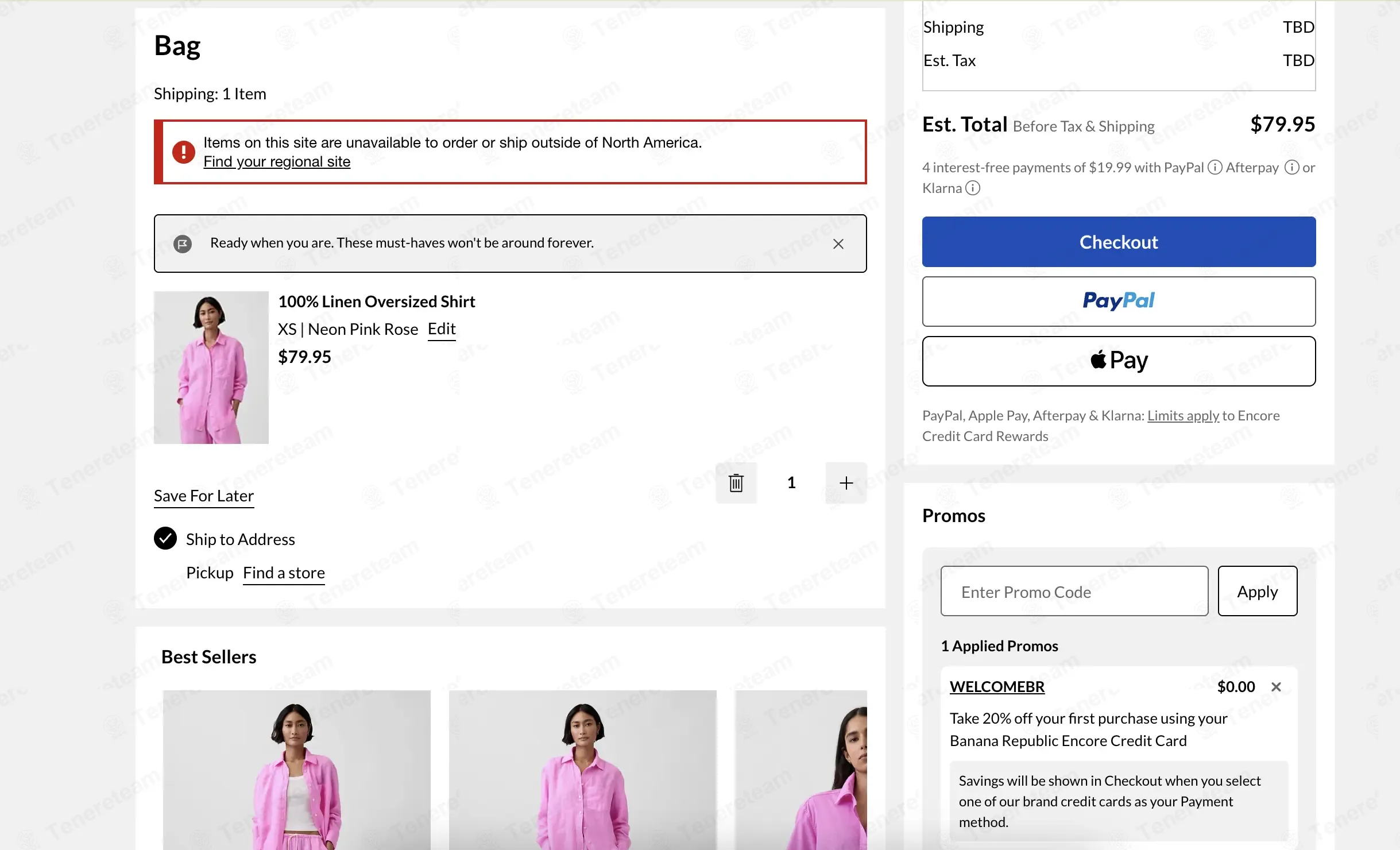Click the Promos heading
Viewport: 1400px width, 850px height.
[x=954, y=516]
